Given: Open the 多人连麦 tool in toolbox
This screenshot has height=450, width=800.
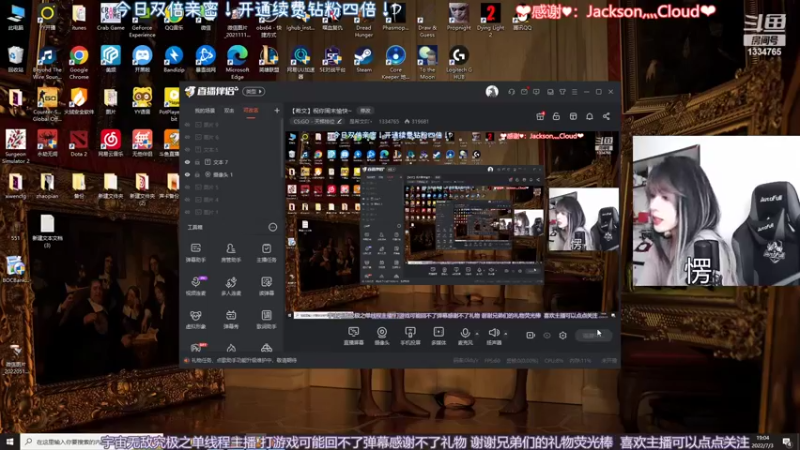Looking at the screenshot, I should 231,286.
